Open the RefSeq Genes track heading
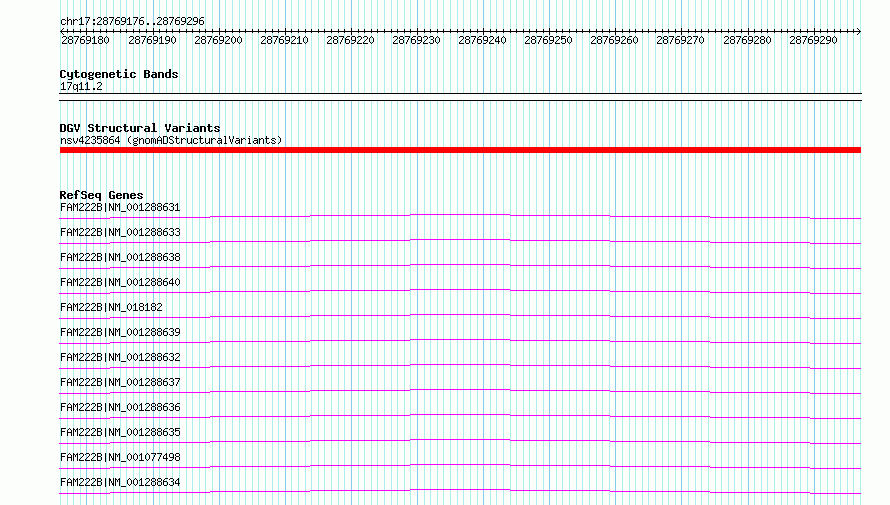890x505 pixels. (101, 195)
